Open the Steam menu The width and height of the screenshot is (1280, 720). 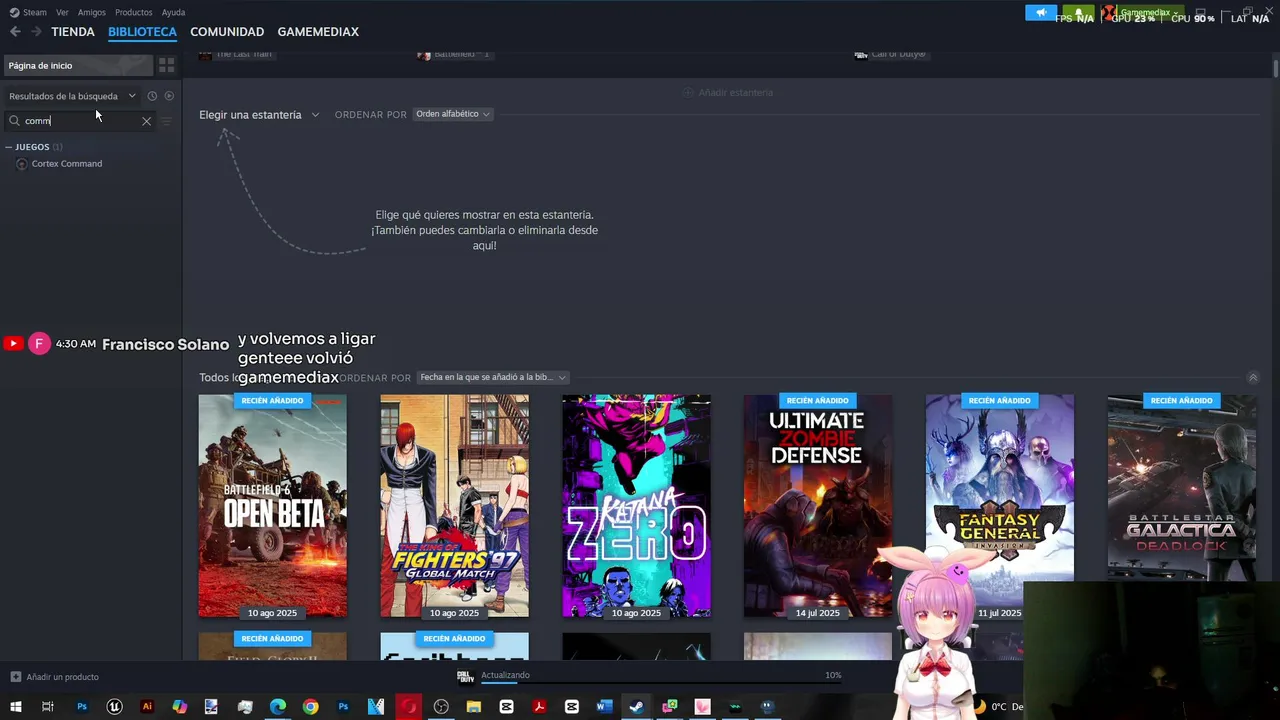(x=28, y=12)
